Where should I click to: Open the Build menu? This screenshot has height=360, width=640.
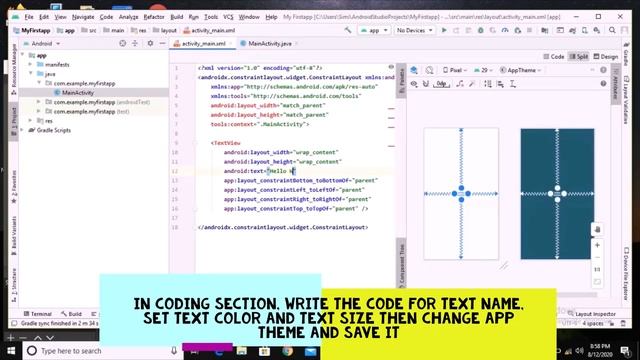click(x=177, y=17)
